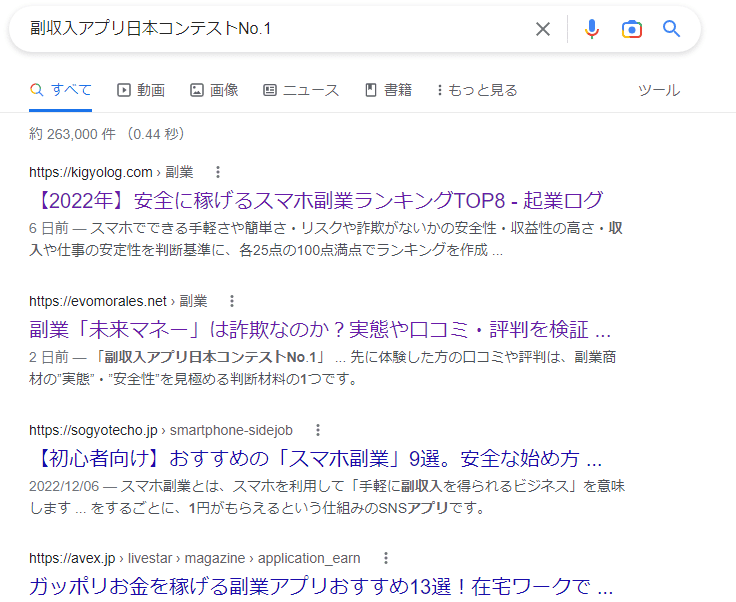Open the 副業アプリおすすめ13選 result link

pos(320,586)
